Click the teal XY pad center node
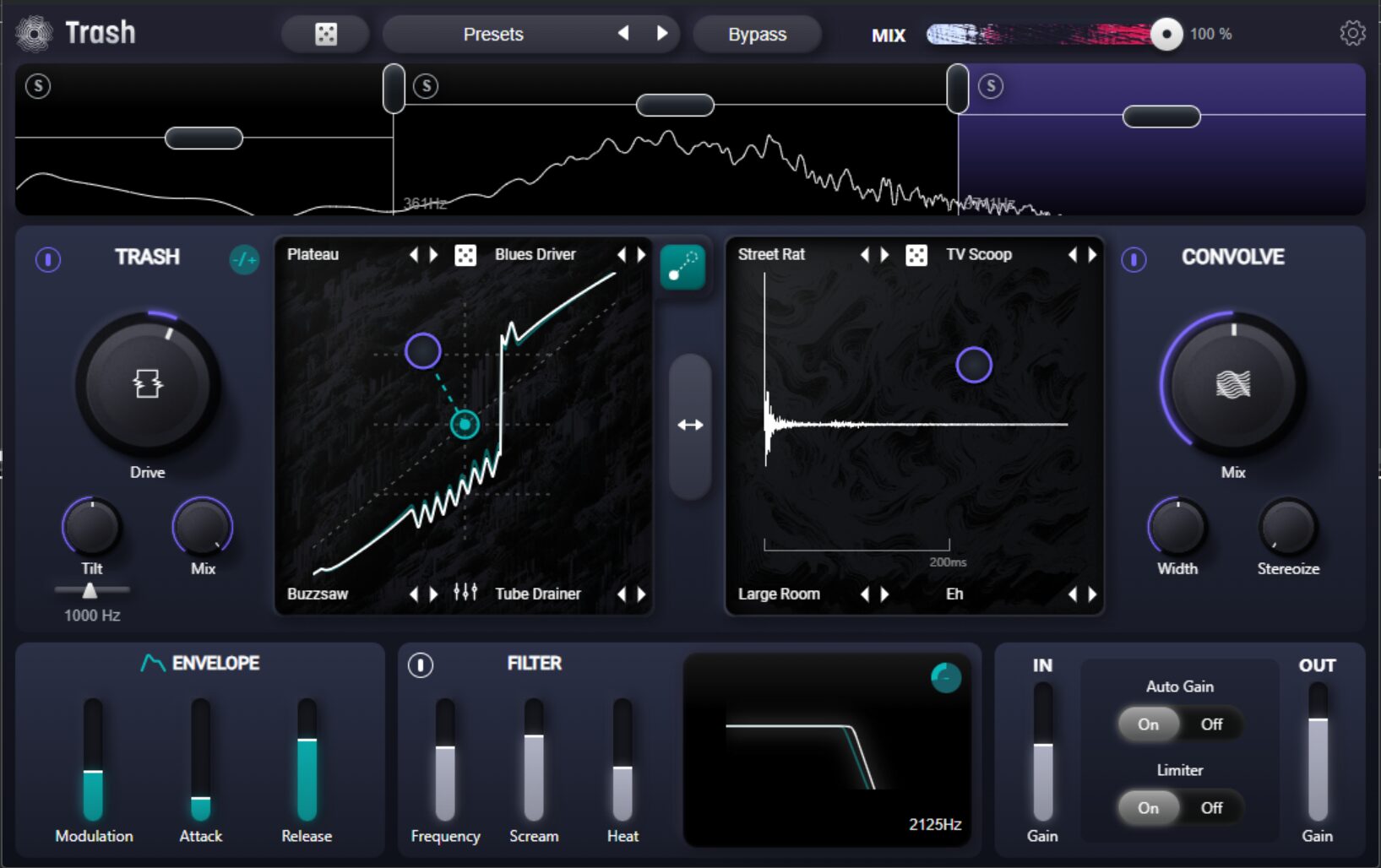Image resolution: width=1381 pixels, height=868 pixels. click(x=465, y=425)
